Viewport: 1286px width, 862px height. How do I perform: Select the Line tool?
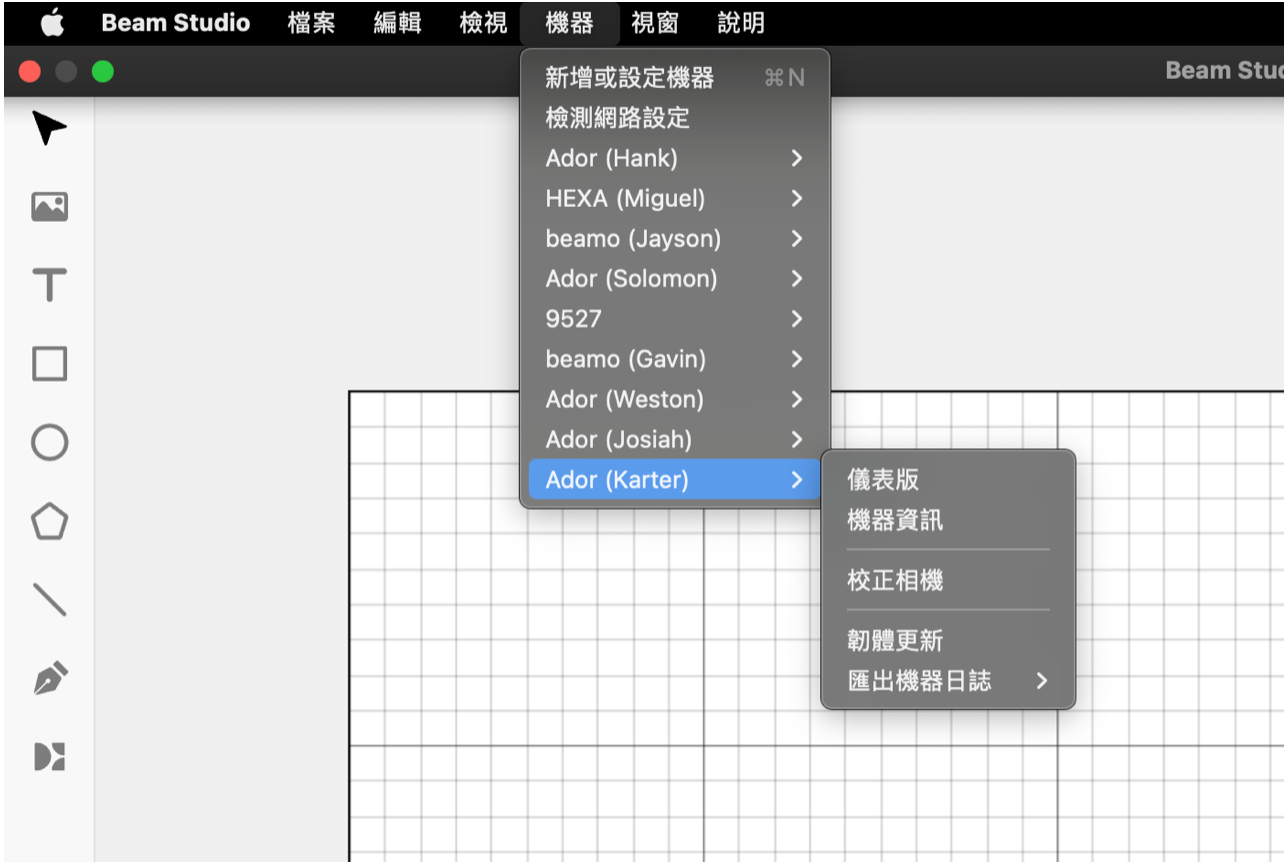point(49,599)
